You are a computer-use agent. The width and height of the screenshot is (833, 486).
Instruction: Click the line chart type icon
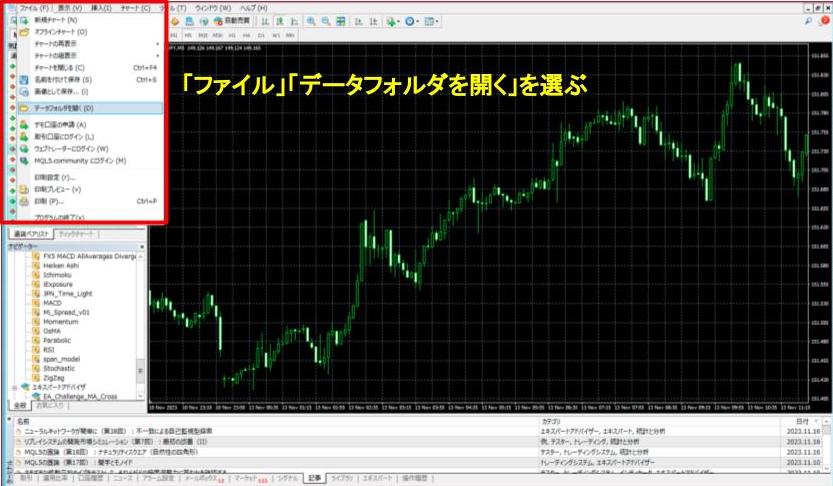point(294,21)
